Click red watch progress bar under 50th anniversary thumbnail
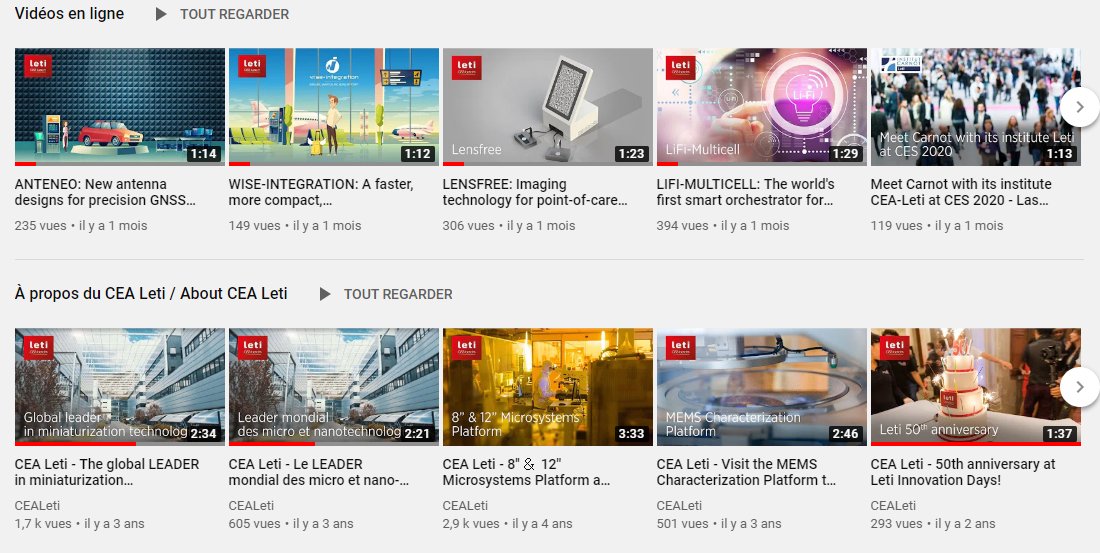1100x553 pixels. pyautogui.click(x=976, y=444)
